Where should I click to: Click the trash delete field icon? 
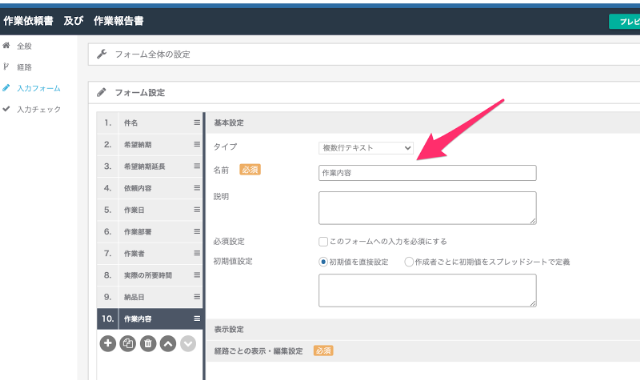pos(148,343)
